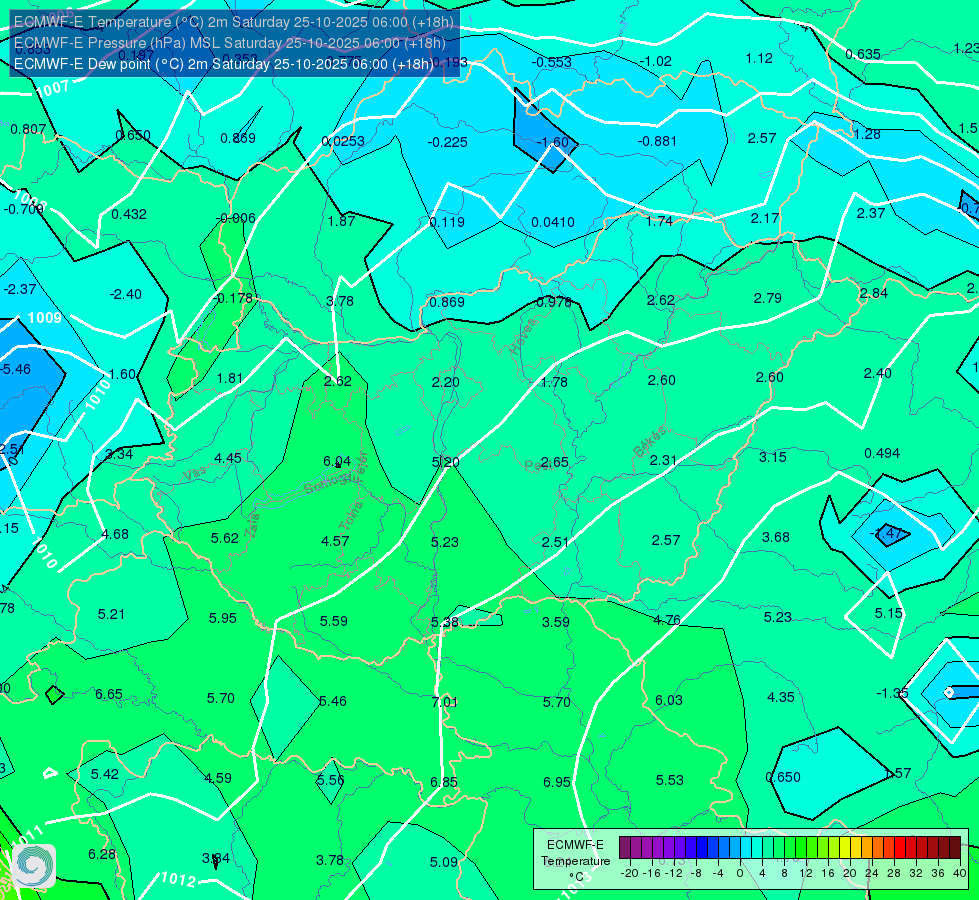
Task: Click the ECMWF-E Temperature °C legend title
Action: pyautogui.click(x=575, y=861)
